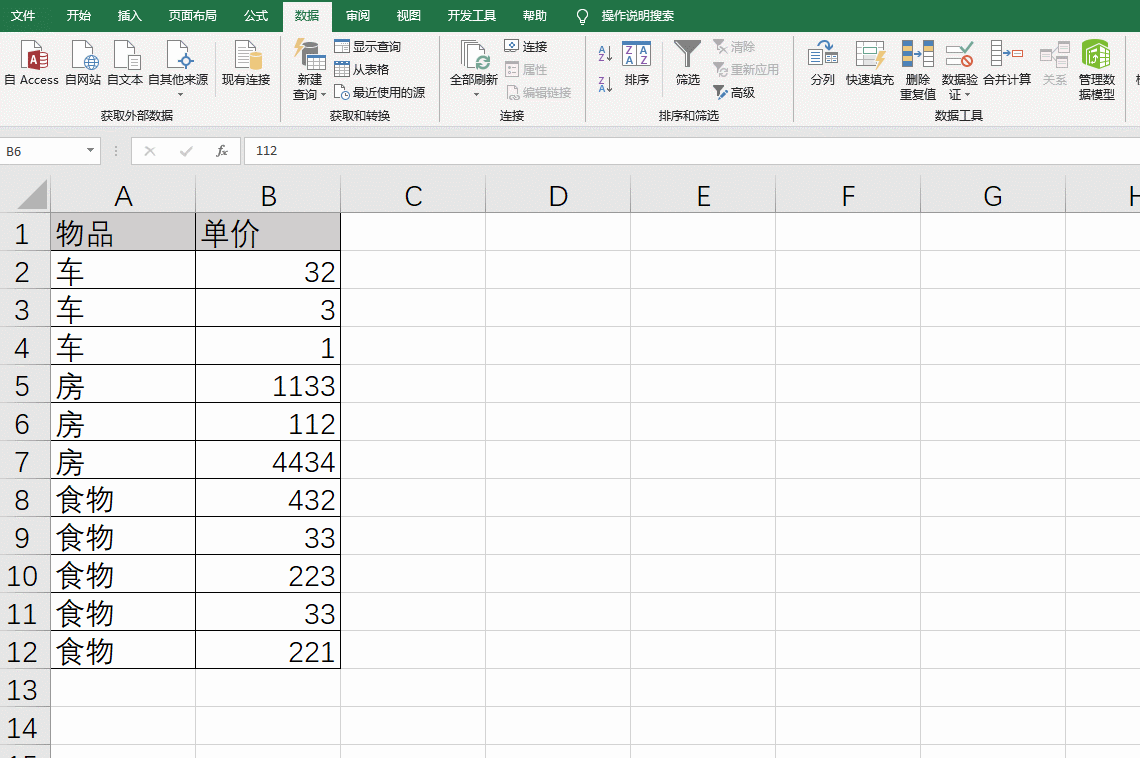Toggle the 筛选 filter funnel
This screenshot has height=758, width=1140.
coord(687,64)
